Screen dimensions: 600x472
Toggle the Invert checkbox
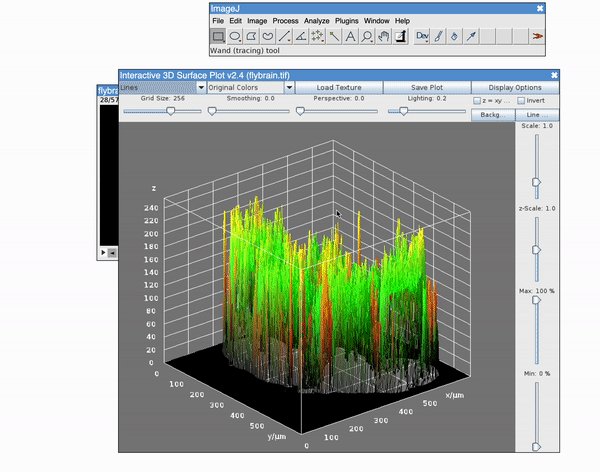pos(521,101)
